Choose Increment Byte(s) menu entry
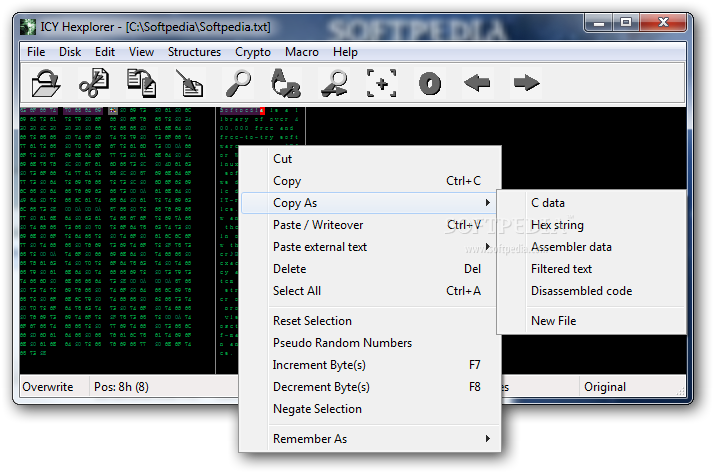Image resolution: width=714 pixels, height=473 pixels. 370,365
